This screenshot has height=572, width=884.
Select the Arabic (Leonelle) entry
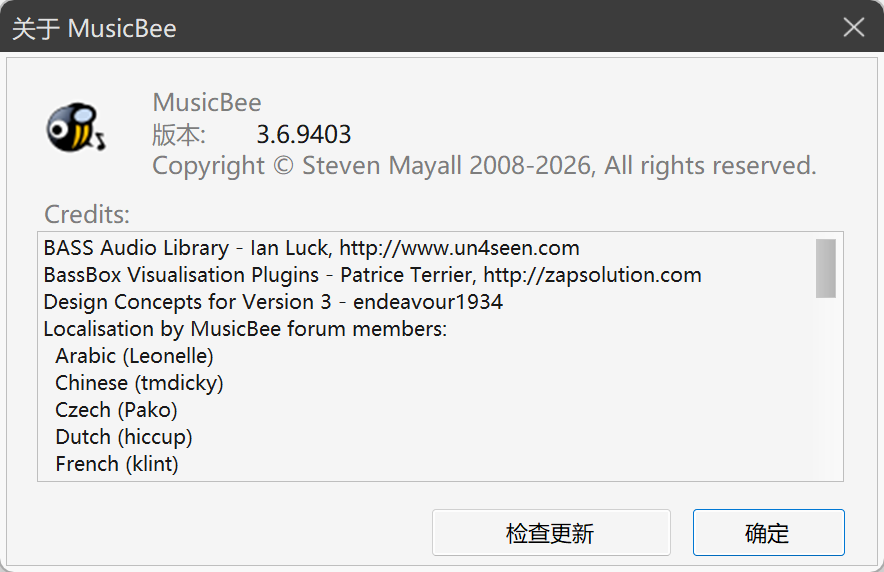point(134,356)
